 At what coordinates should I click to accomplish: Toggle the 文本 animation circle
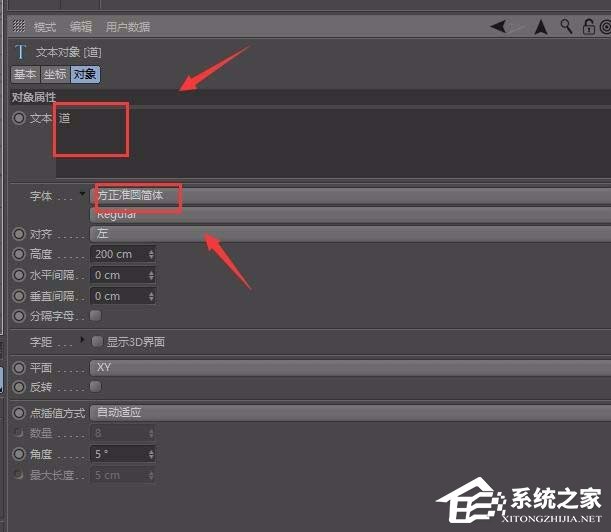pyautogui.click(x=19, y=118)
